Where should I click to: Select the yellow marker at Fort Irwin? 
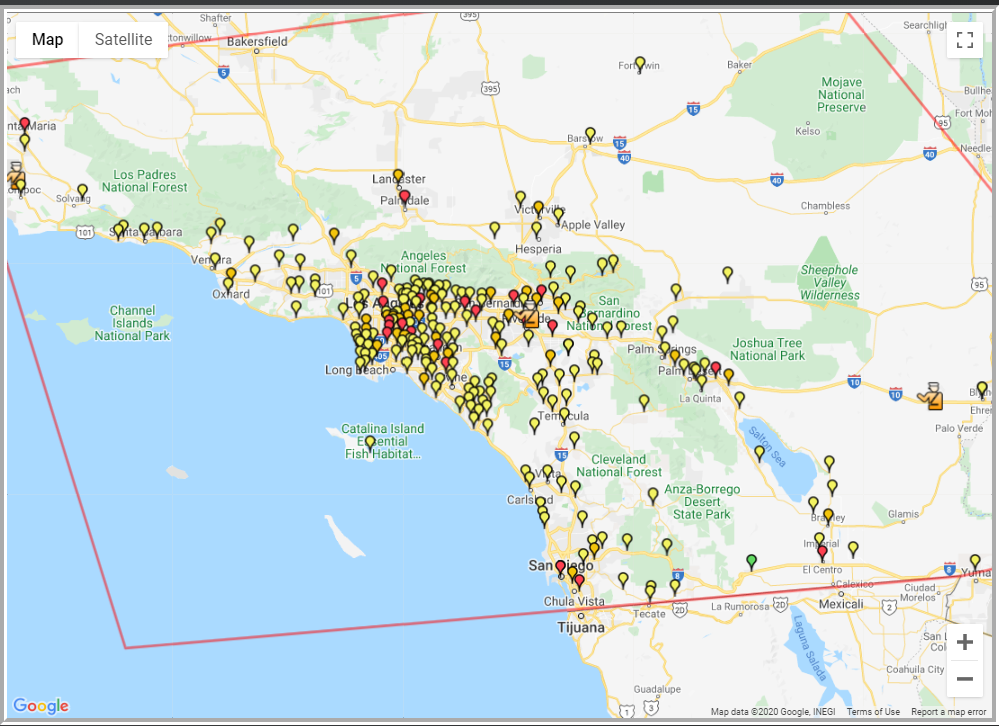pos(640,65)
